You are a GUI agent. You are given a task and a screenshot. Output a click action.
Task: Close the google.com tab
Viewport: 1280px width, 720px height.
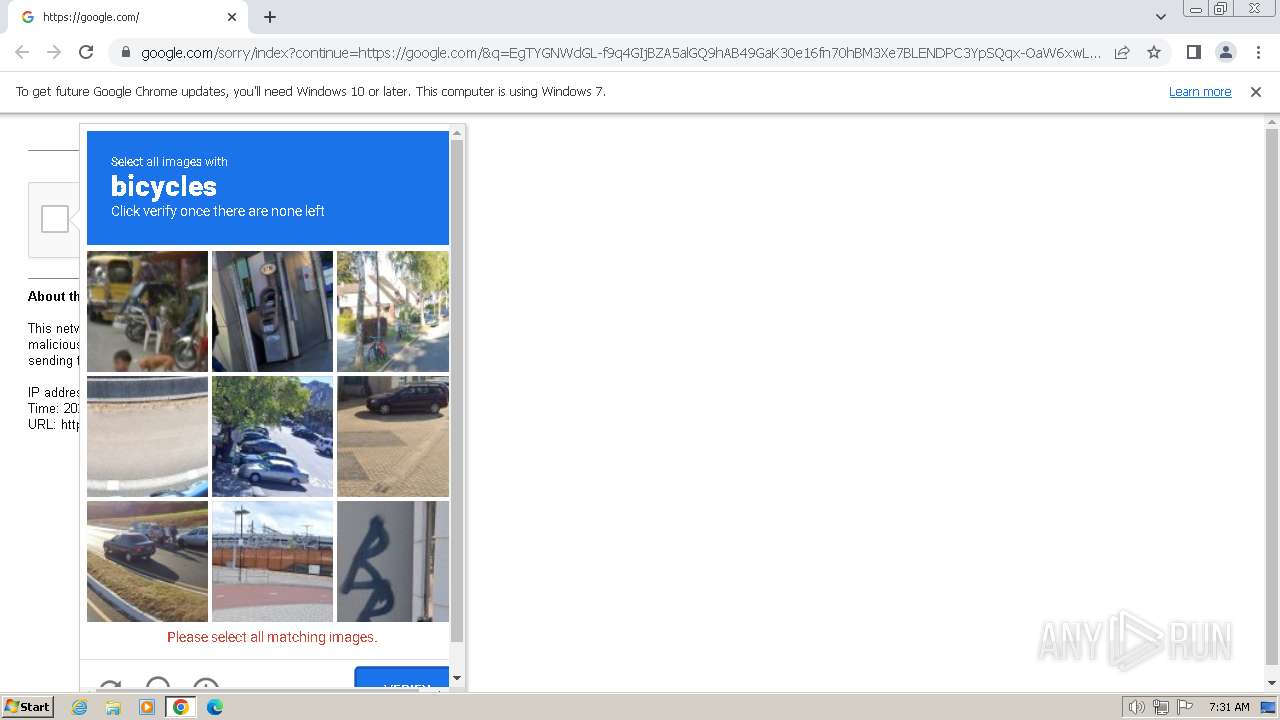click(232, 17)
